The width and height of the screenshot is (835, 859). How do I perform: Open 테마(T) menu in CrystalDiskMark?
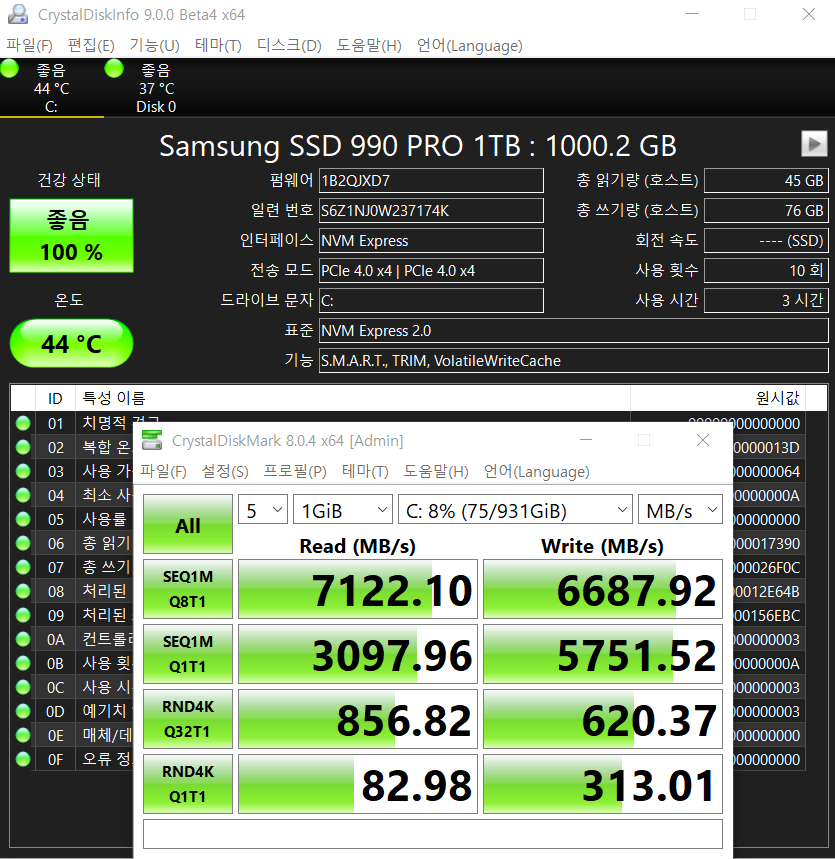(x=365, y=472)
